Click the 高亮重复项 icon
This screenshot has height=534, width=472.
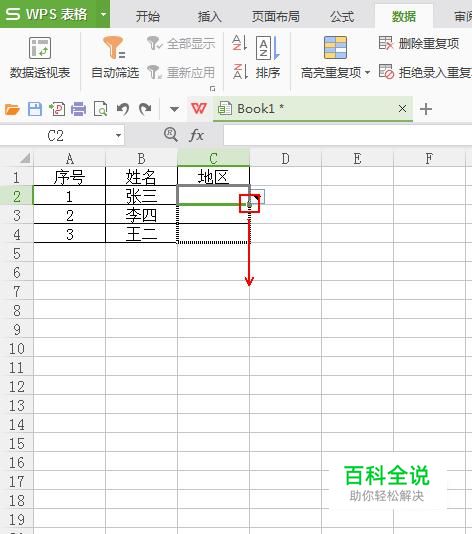point(335,48)
